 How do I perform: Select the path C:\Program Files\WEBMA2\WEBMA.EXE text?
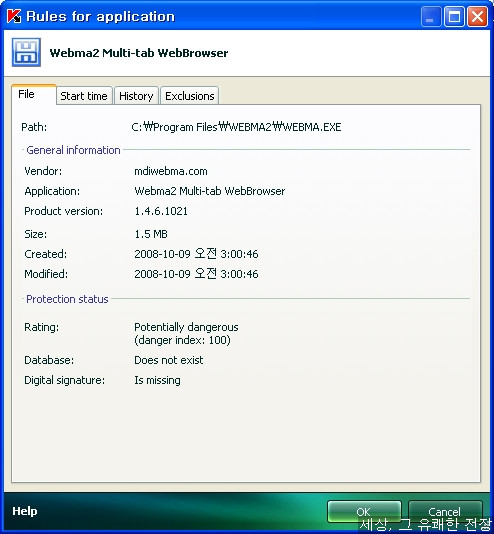pos(236,127)
